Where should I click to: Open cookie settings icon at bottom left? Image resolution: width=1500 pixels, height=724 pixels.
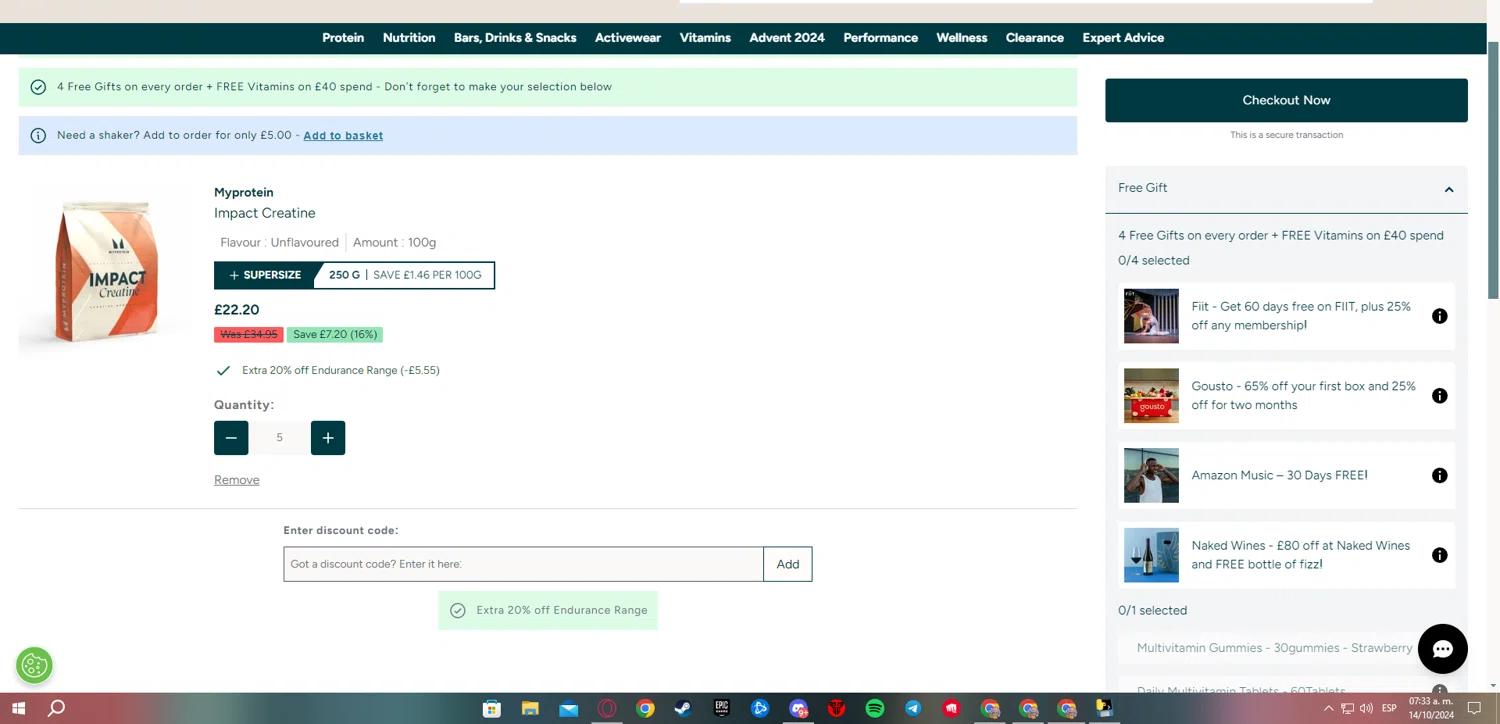(x=34, y=665)
